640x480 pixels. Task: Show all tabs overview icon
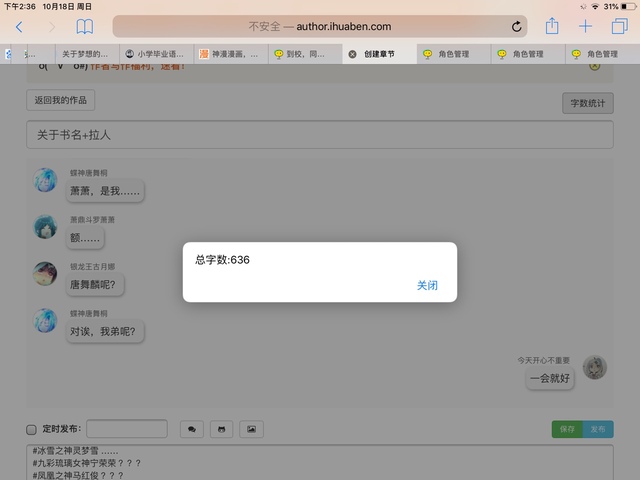(x=619, y=27)
